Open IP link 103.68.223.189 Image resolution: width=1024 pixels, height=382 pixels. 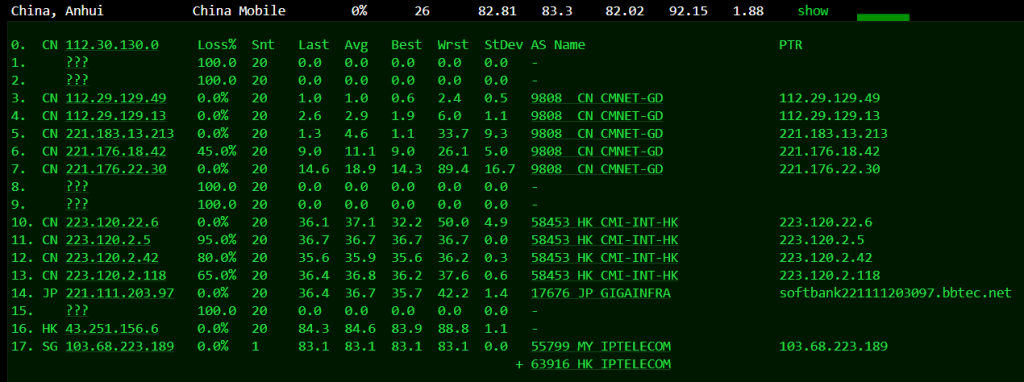tap(120, 345)
